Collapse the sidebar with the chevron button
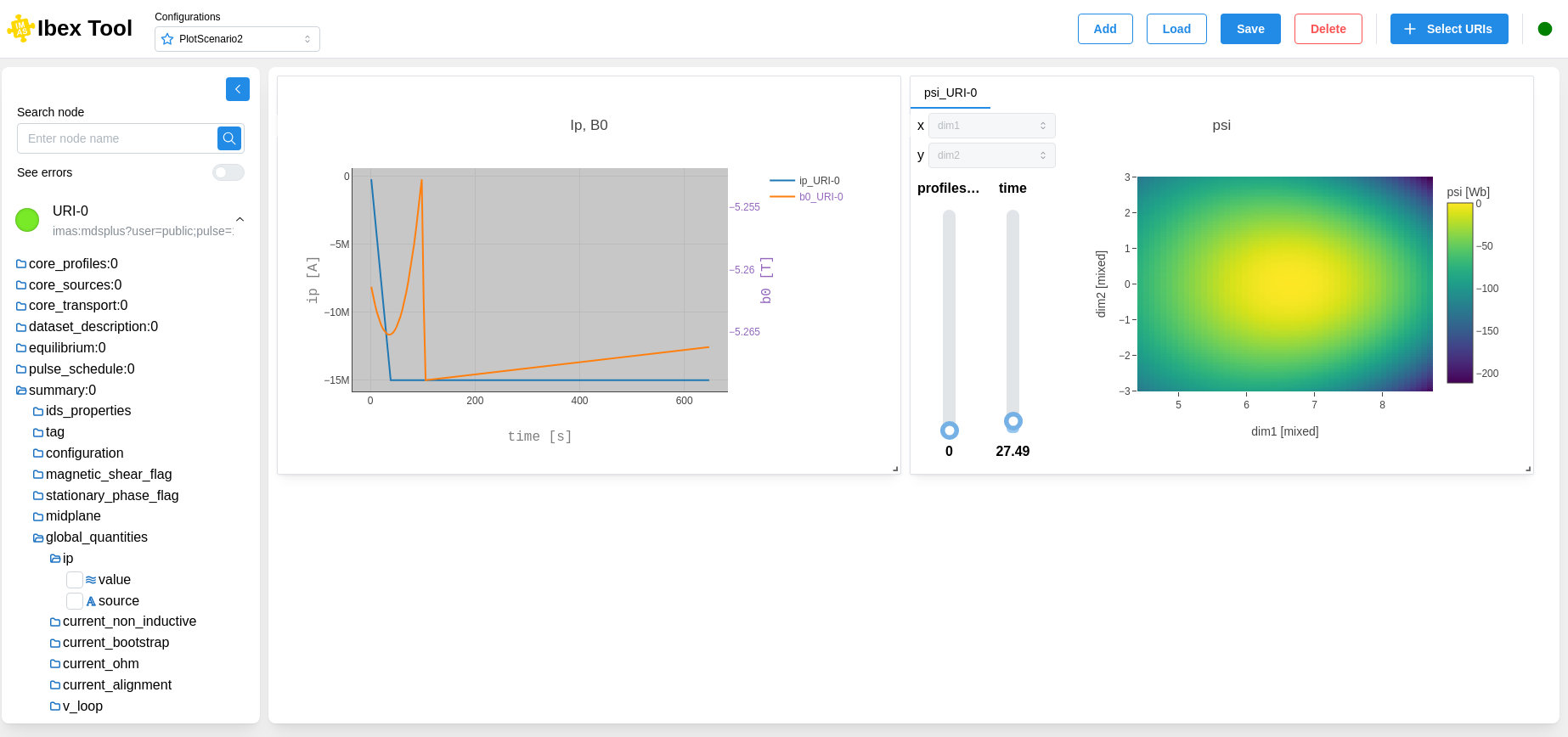1568x737 pixels. 238,89
